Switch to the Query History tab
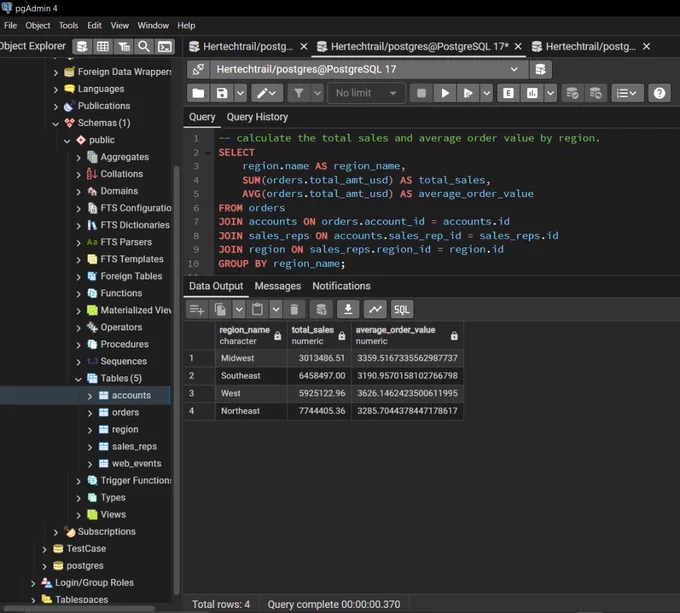680x613 pixels. [x=257, y=117]
